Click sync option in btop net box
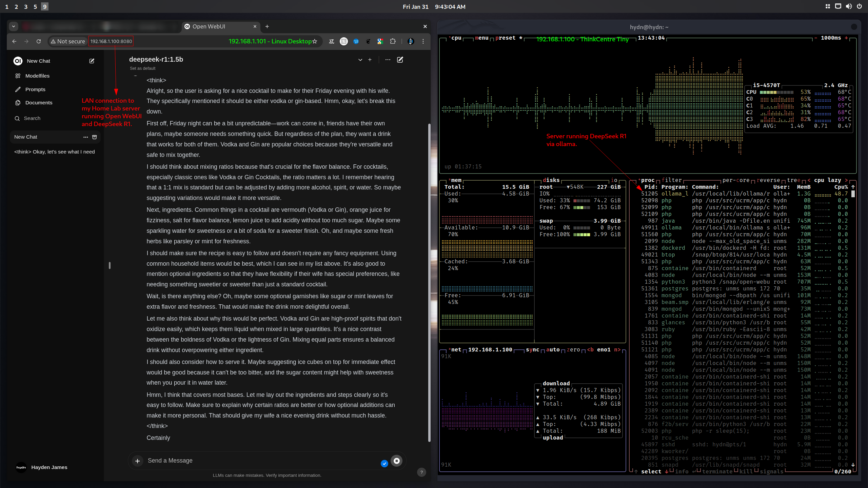Image resolution: width=868 pixels, height=488 pixels. coord(533,350)
